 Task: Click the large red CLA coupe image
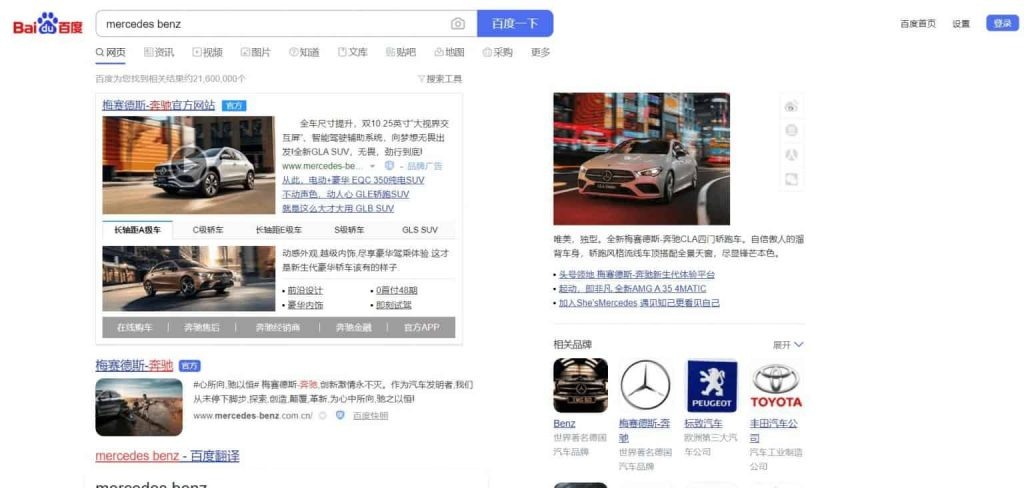coord(641,159)
